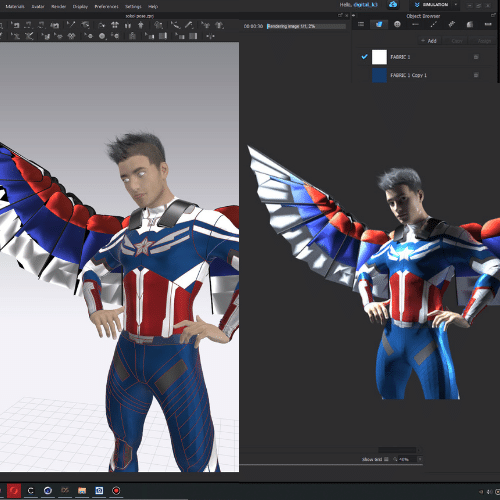Screen dimensions: 500x500
Task: Open the file explorer folder in taskbar
Action: [82, 491]
